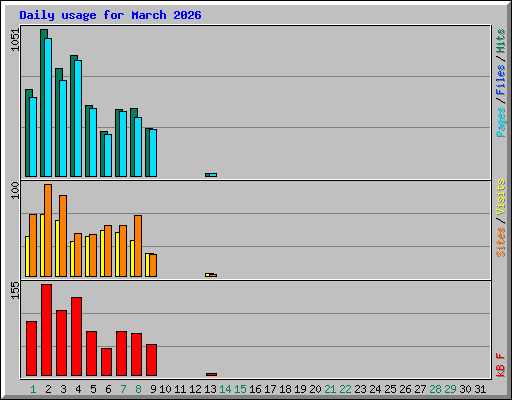Click the 1051 axis value label

pos(15,40)
